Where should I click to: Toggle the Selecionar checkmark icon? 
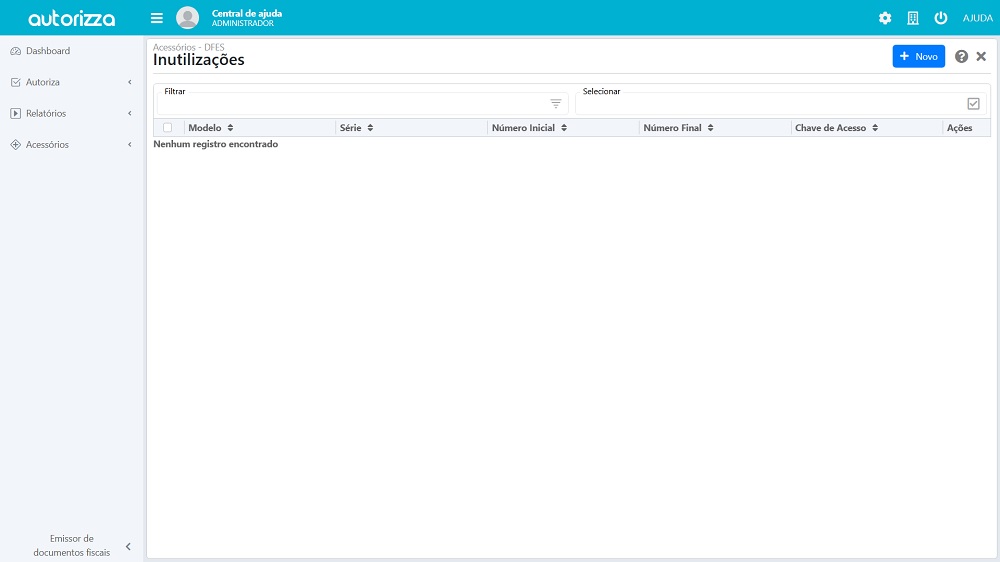(973, 103)
